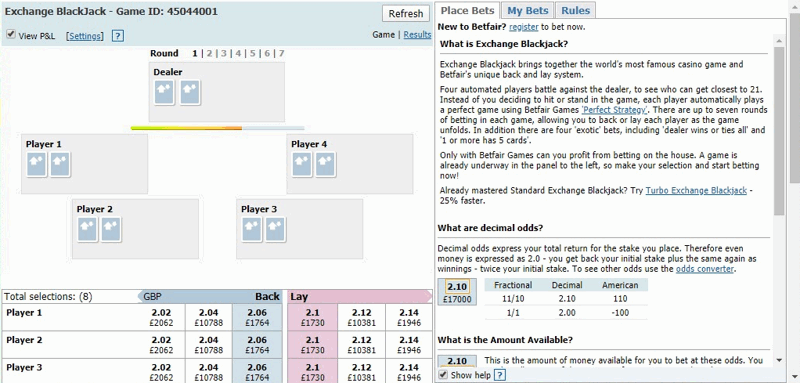This screenshot has height=383, width=800.
Task: Back Player 1 at 2.02
Action: [161, 317]
